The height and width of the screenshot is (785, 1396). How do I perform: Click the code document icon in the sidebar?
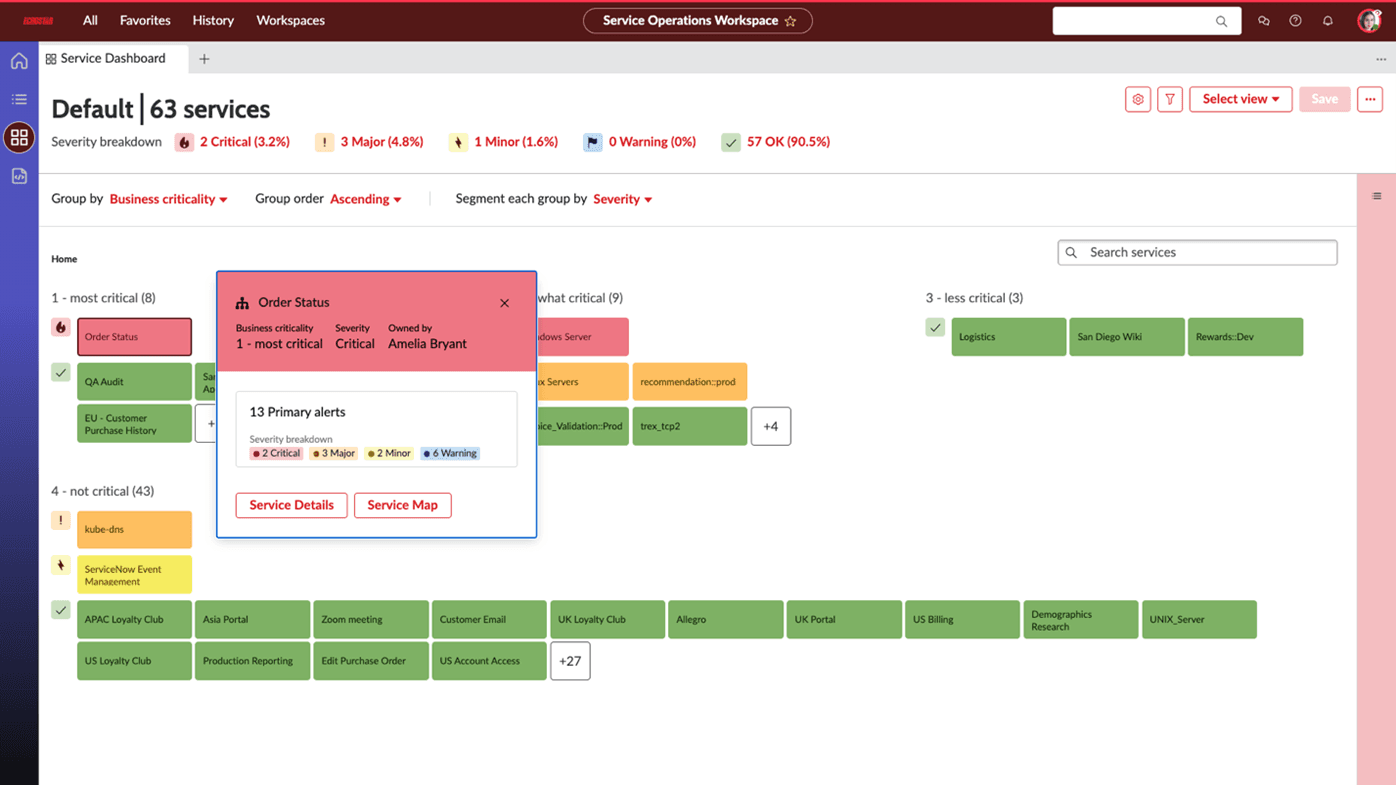tap(18, 176)
